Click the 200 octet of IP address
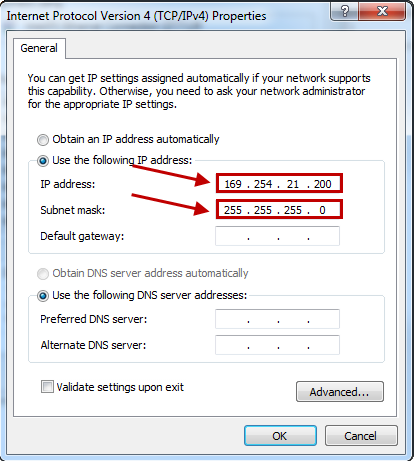This screenshot has width=414, height=461. [322, 184]
